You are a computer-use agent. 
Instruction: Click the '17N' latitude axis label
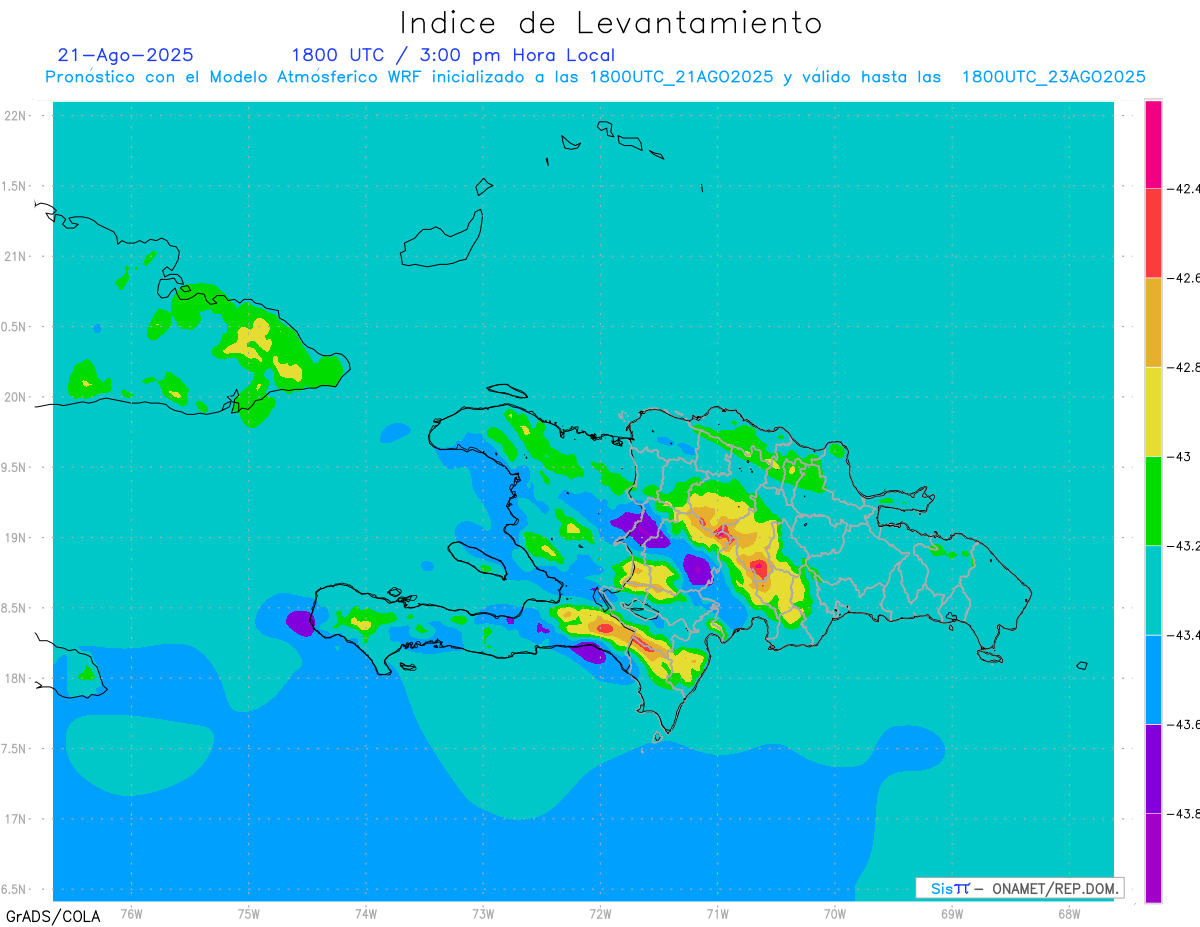click(x=16, y=819)
